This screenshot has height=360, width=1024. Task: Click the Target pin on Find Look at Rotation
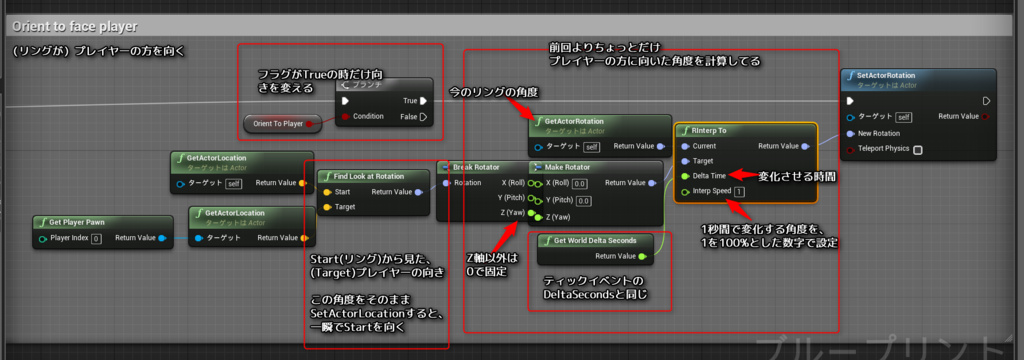point(327,206)
